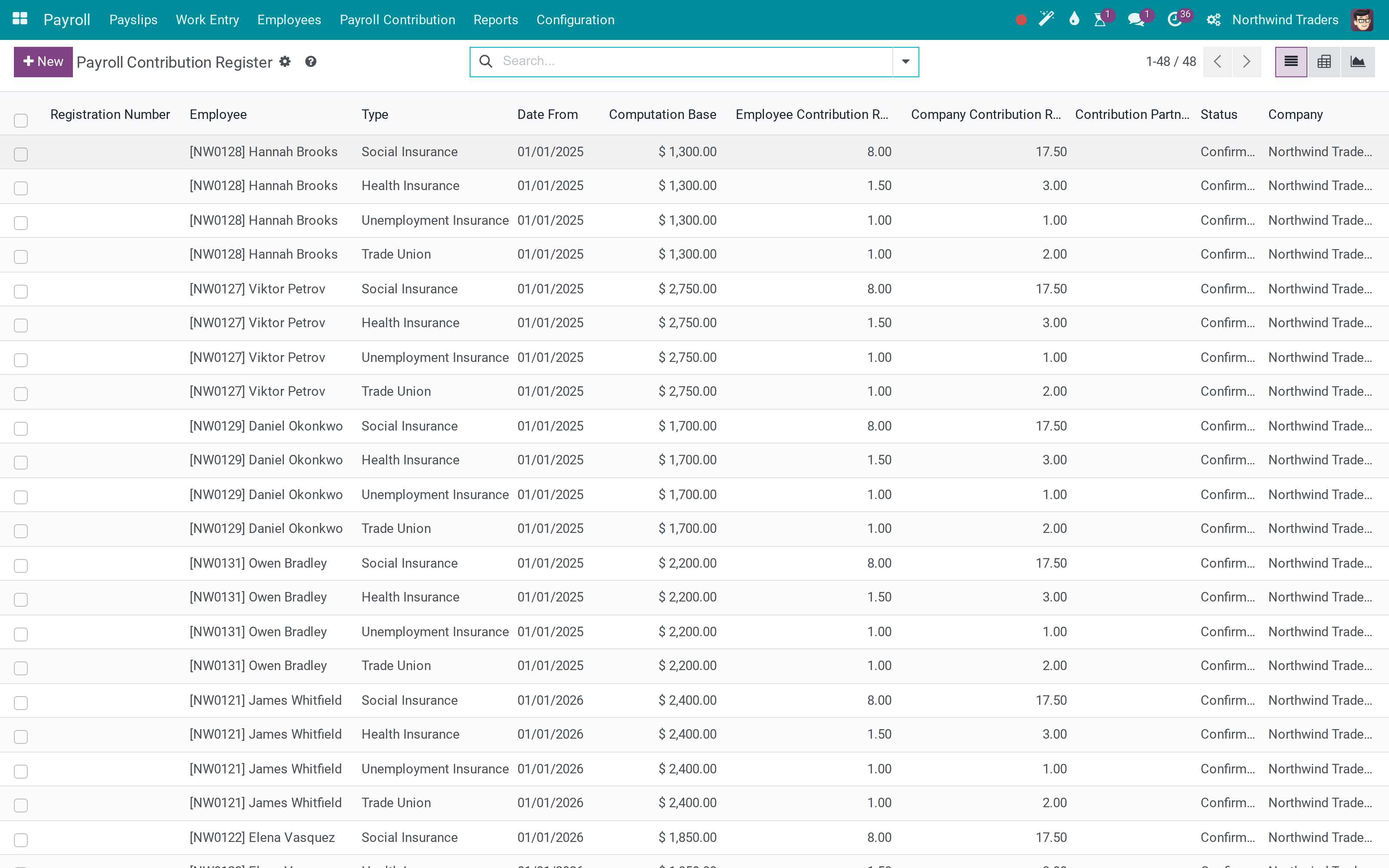Check Viktor Petrov Trade Union row
Screen dimensions: 1389x868
click(x=21, y=394)
